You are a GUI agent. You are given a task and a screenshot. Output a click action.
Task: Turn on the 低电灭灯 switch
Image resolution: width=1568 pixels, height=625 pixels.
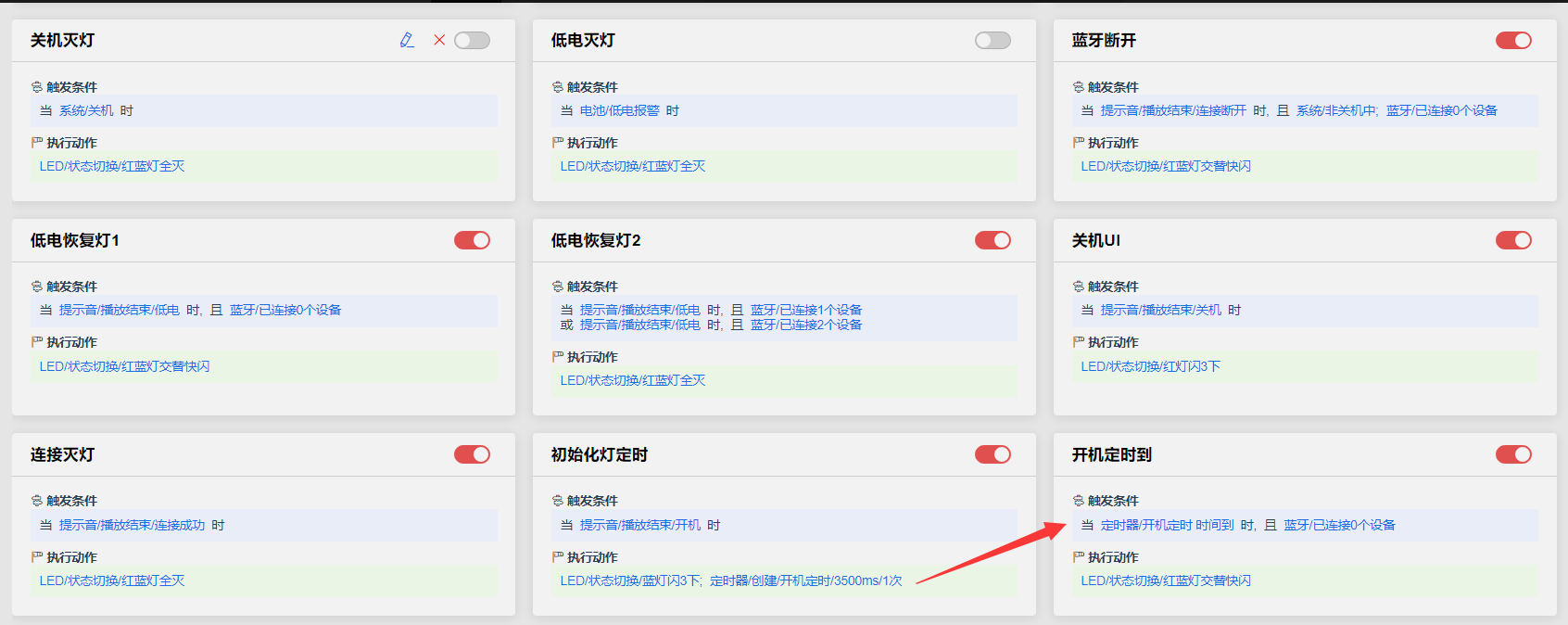993,40
